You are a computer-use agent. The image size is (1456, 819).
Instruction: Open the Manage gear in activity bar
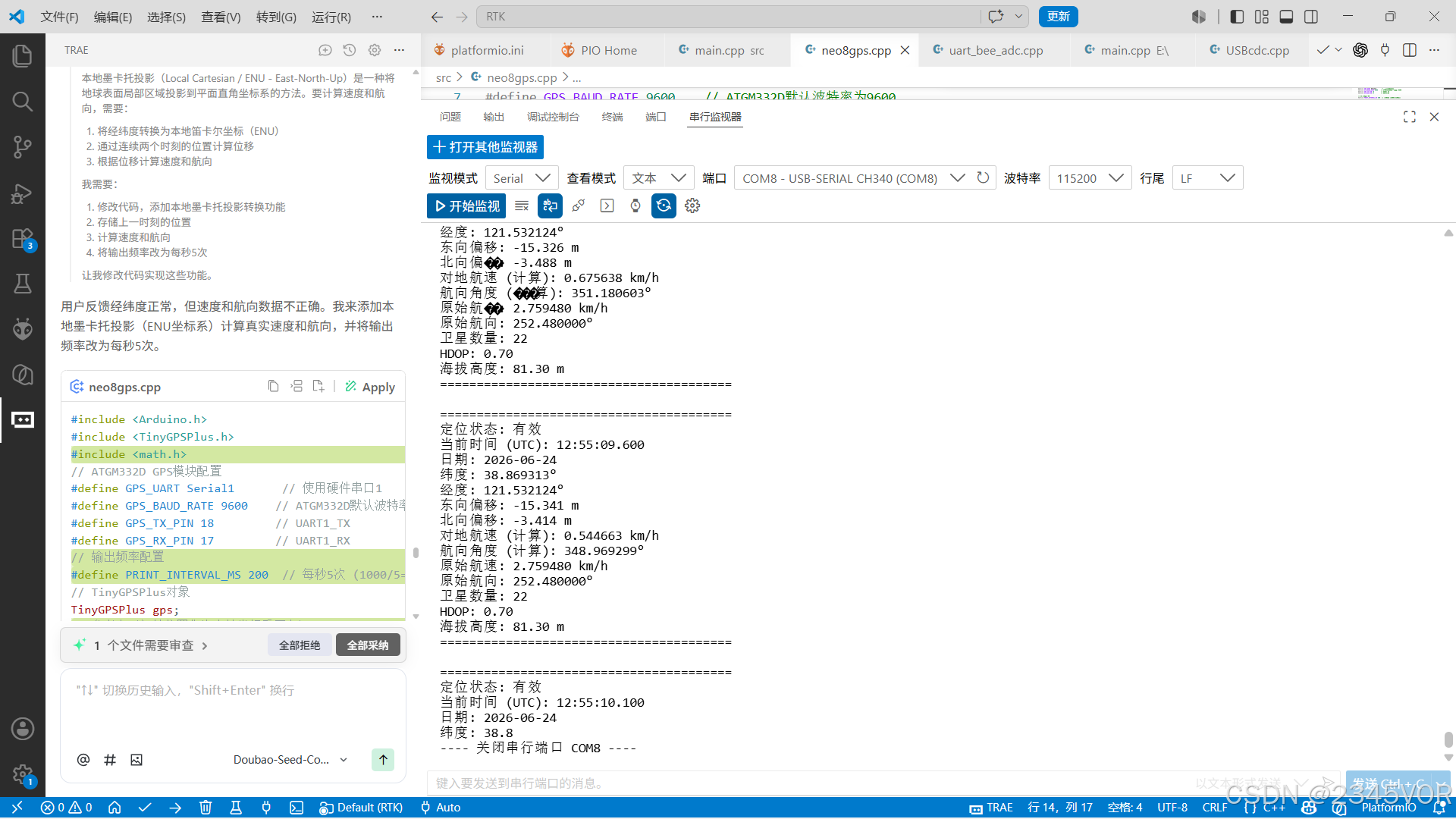coord(23,774)
